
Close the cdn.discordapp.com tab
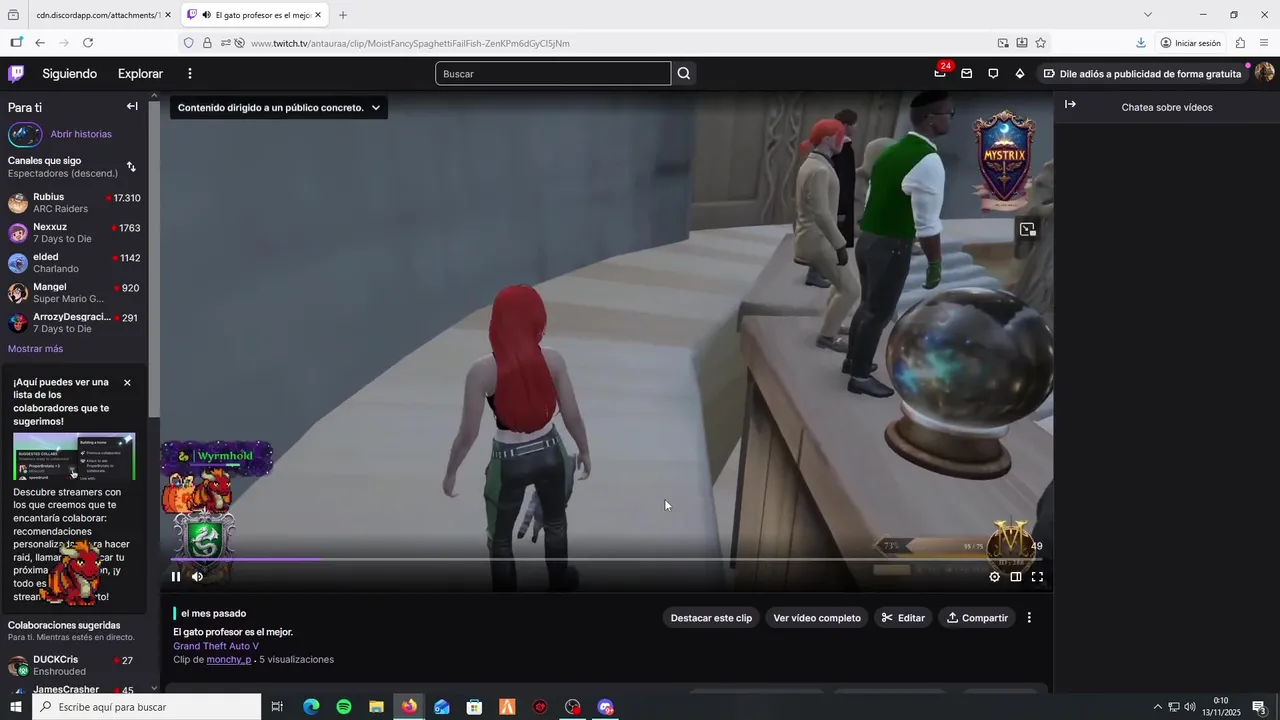[167, 15]
